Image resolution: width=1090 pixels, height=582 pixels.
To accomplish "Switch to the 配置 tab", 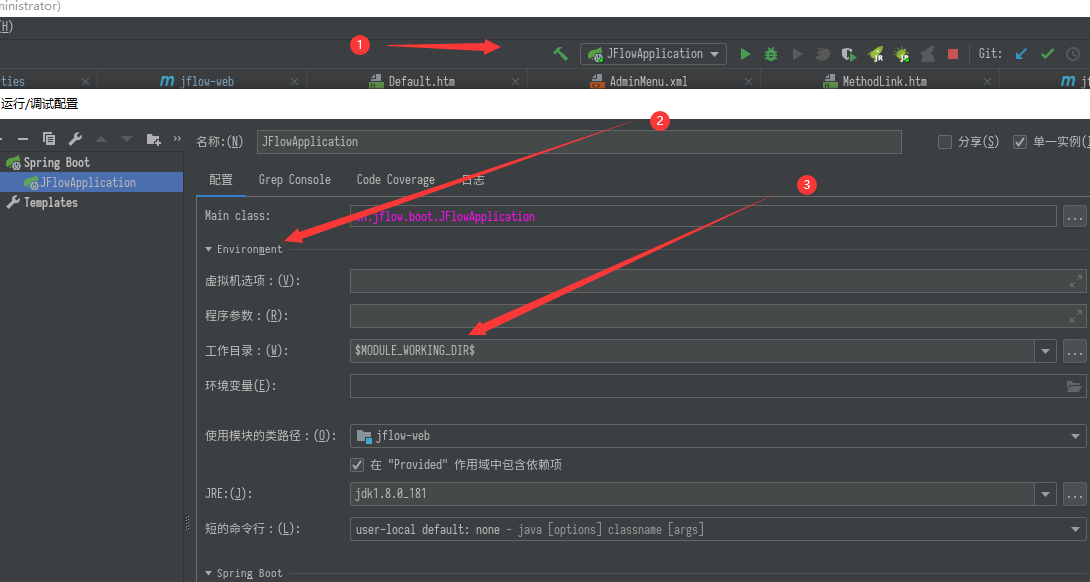I will pyautogui.click(x=221, y=179).
